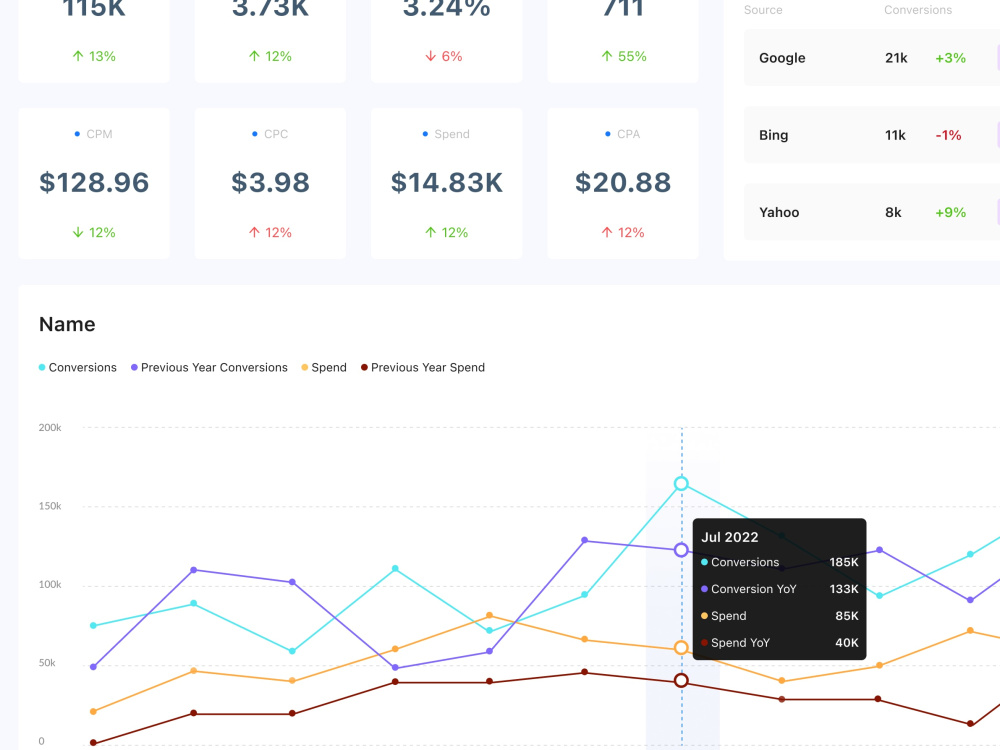
Task: Click the CPM label's blue dot
Action: click(x=77, y=134)
